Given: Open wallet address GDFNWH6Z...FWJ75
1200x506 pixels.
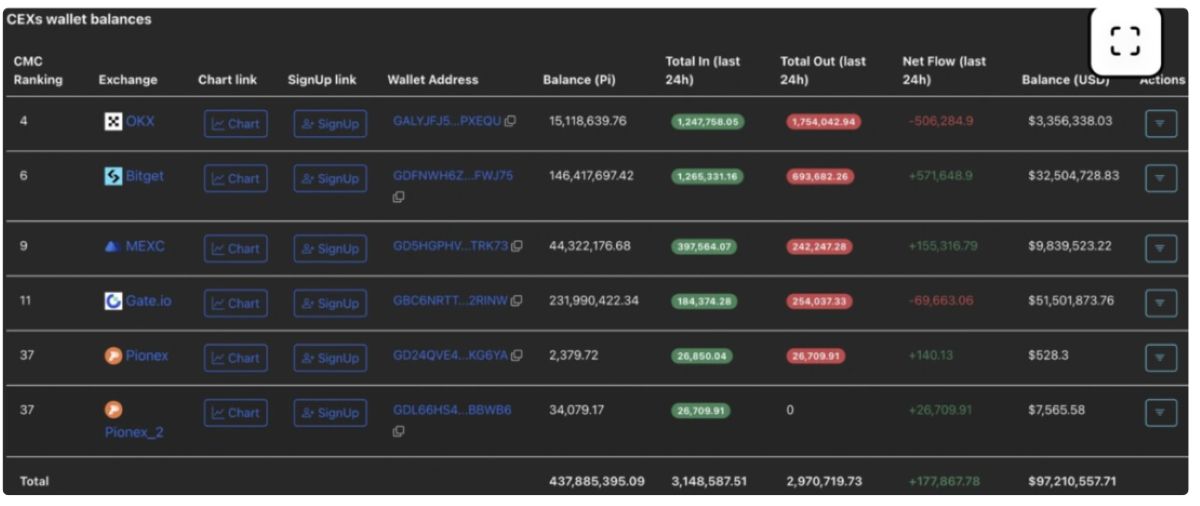Looking at the screenshot, I should click(453, 175).
